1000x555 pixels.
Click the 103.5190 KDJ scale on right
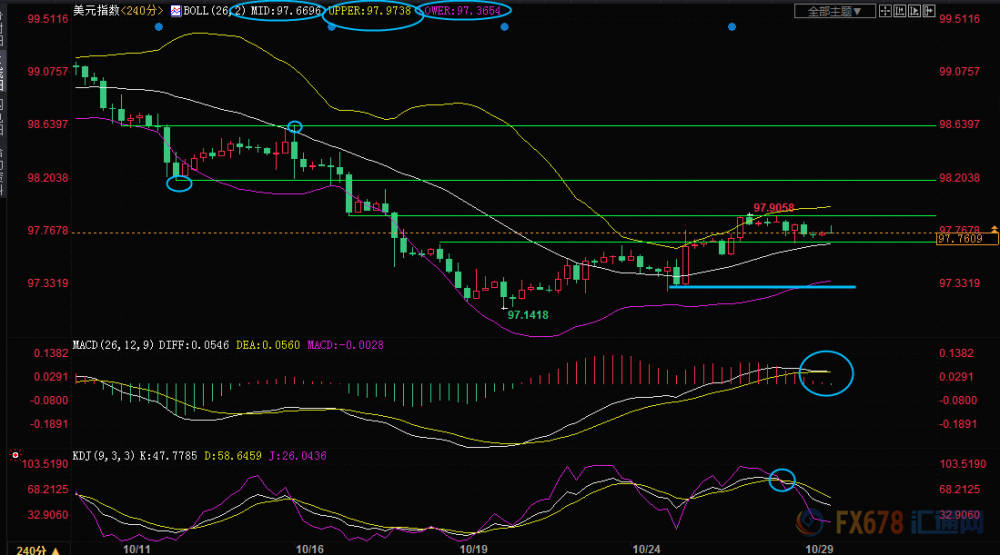click(x=963, y=464)
